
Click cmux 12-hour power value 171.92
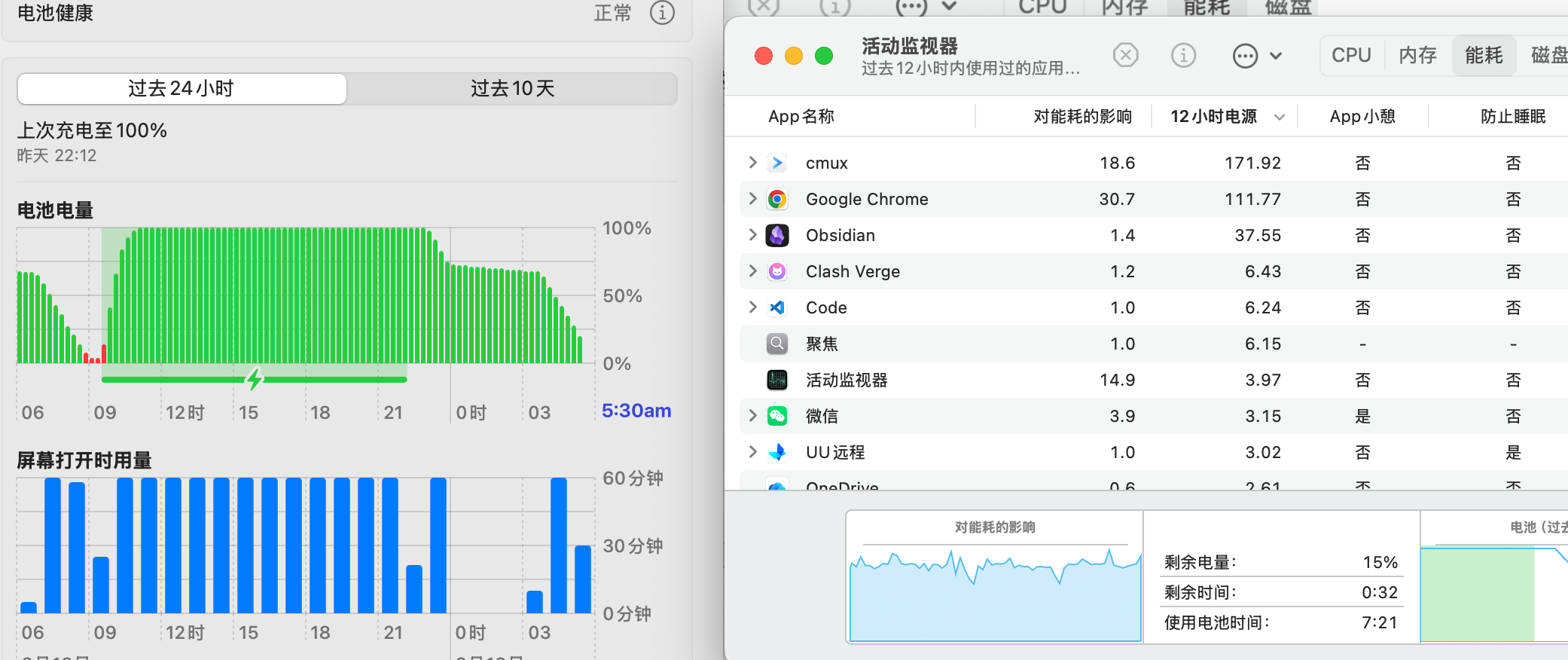[x=1252, y=163]
